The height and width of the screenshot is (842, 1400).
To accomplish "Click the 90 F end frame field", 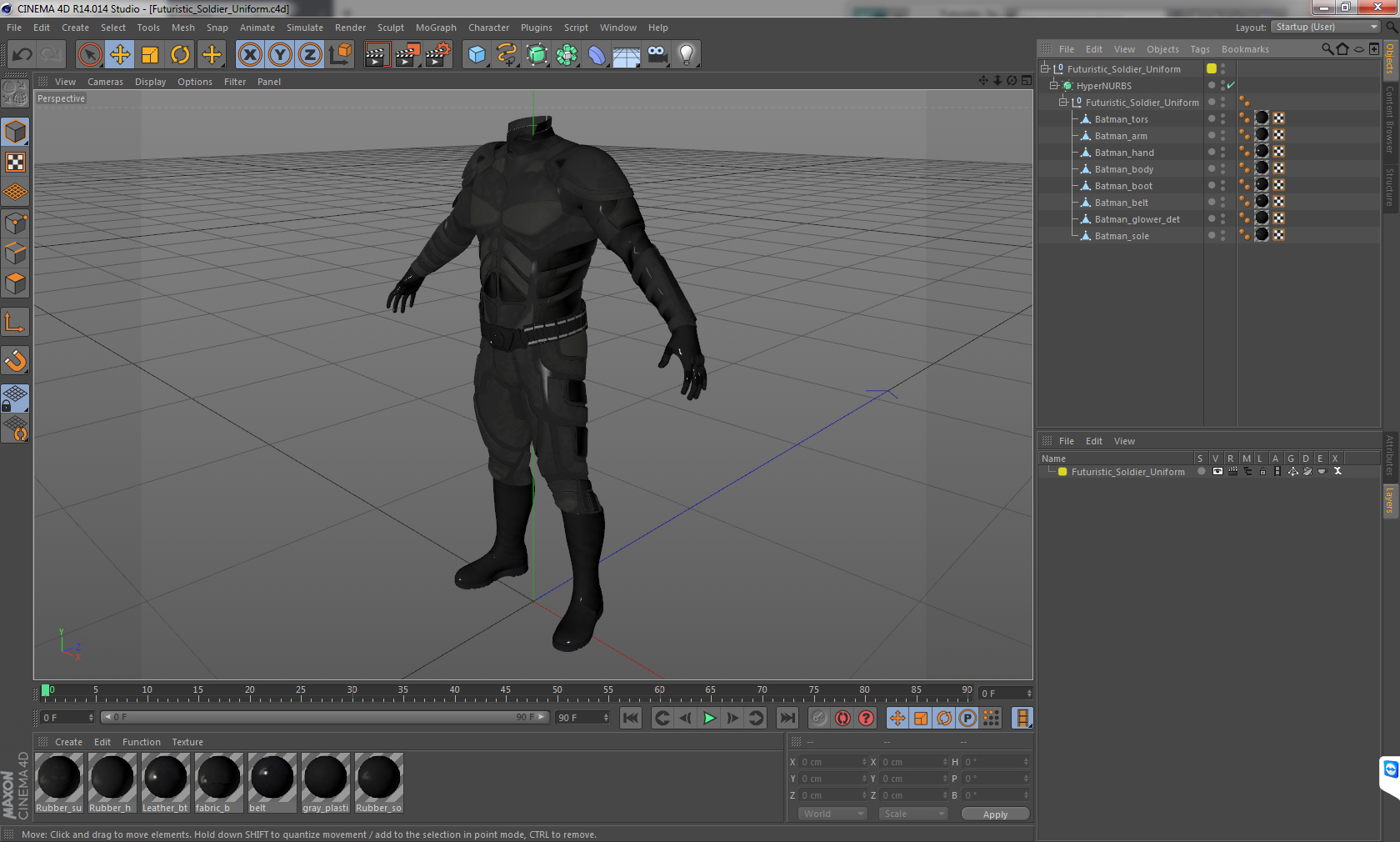I will [582, 717].
